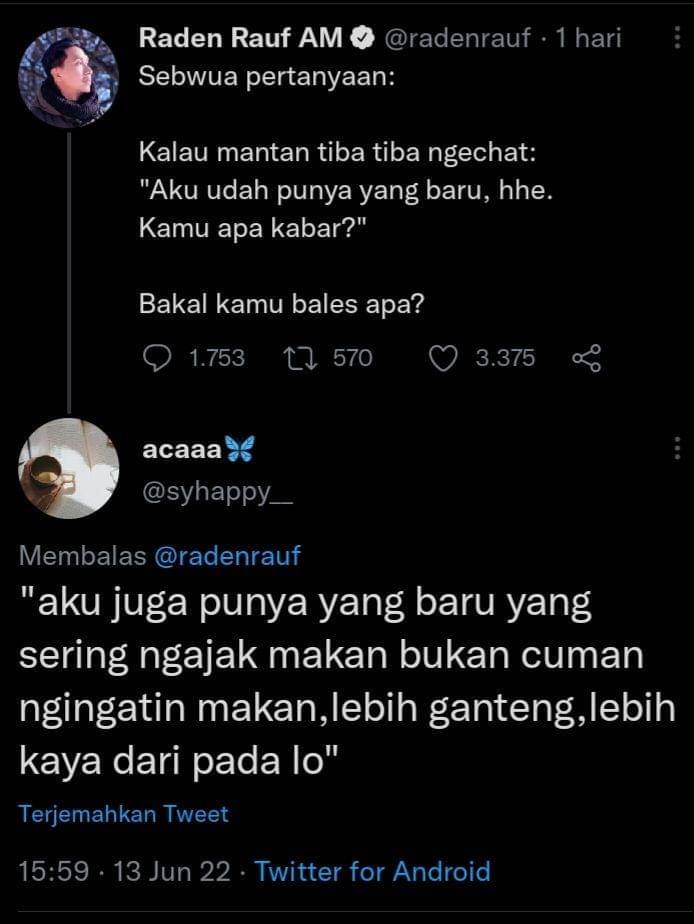694x924 pixels.
Task: Open the Raden Rauf AM display name
Action: pyautogui.click(x=240, y=38)
